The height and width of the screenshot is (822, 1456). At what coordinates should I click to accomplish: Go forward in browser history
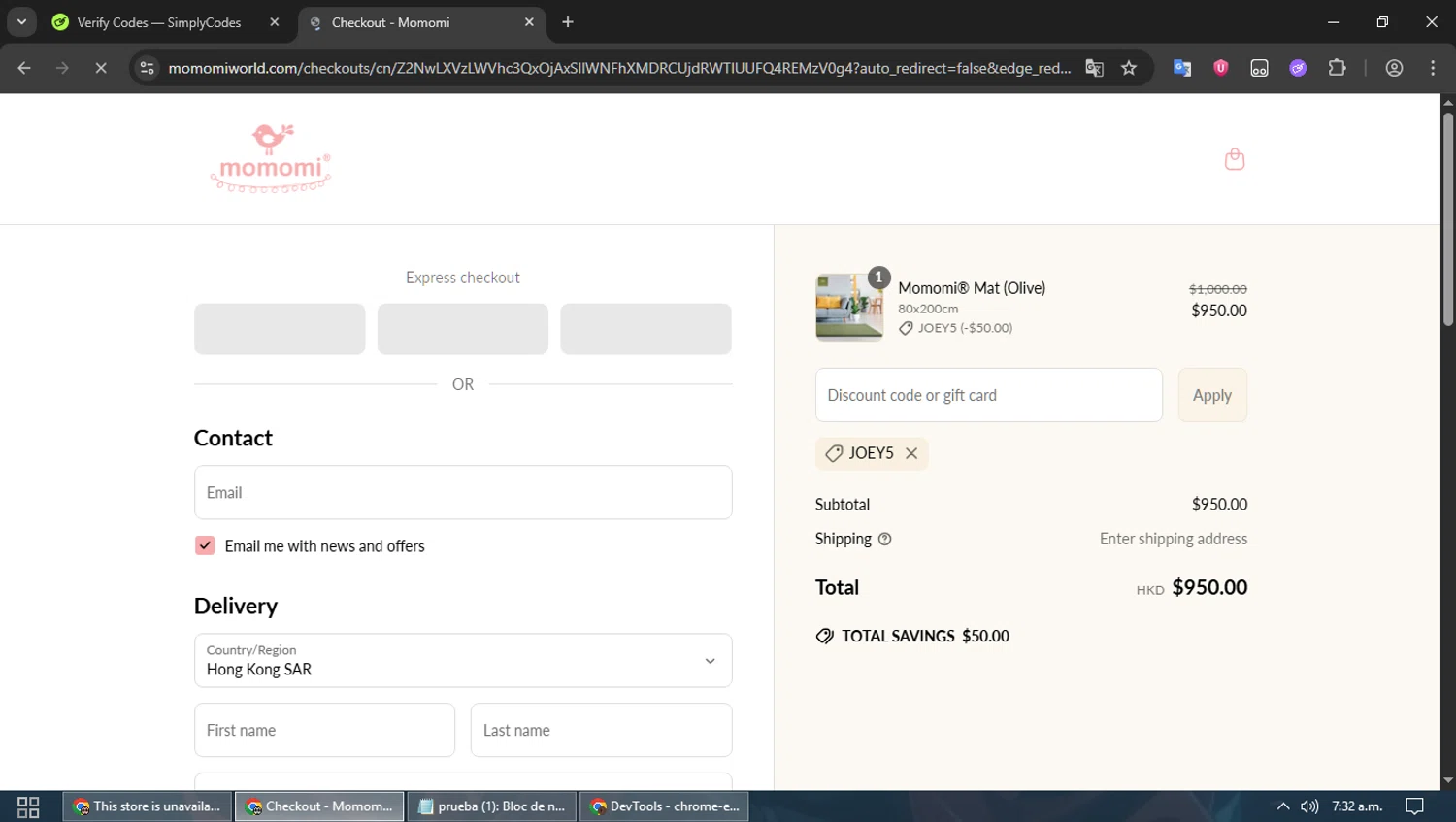pyautogui.click(x=62, y=68)
